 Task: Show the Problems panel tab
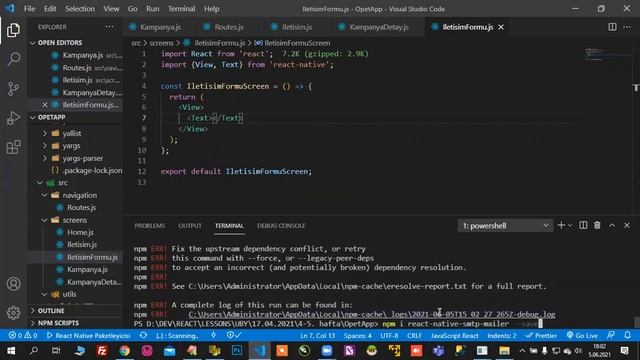[x=150, y=225]
